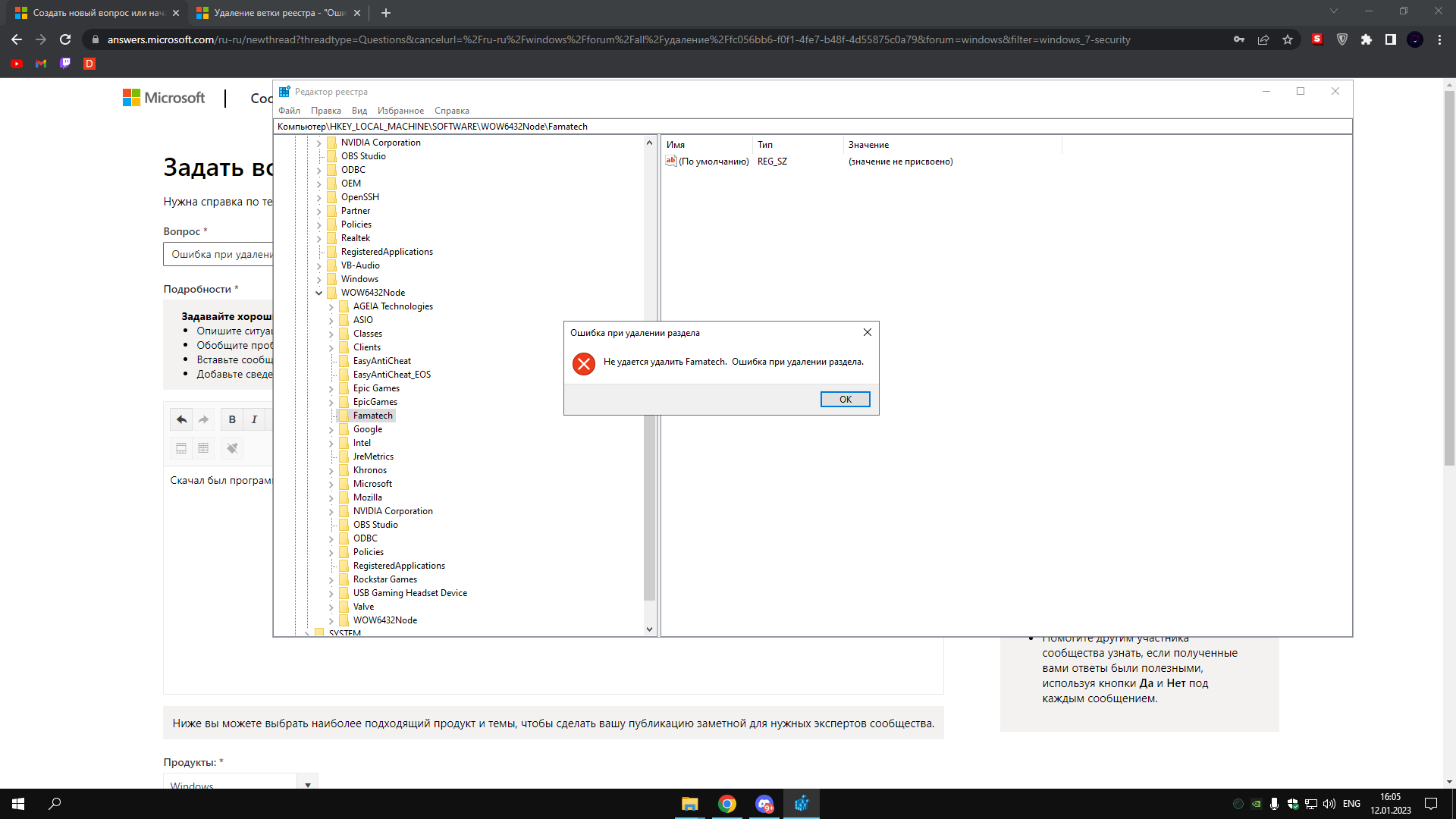
Task: Expand the Valve registry key
Action: [331, 607]
